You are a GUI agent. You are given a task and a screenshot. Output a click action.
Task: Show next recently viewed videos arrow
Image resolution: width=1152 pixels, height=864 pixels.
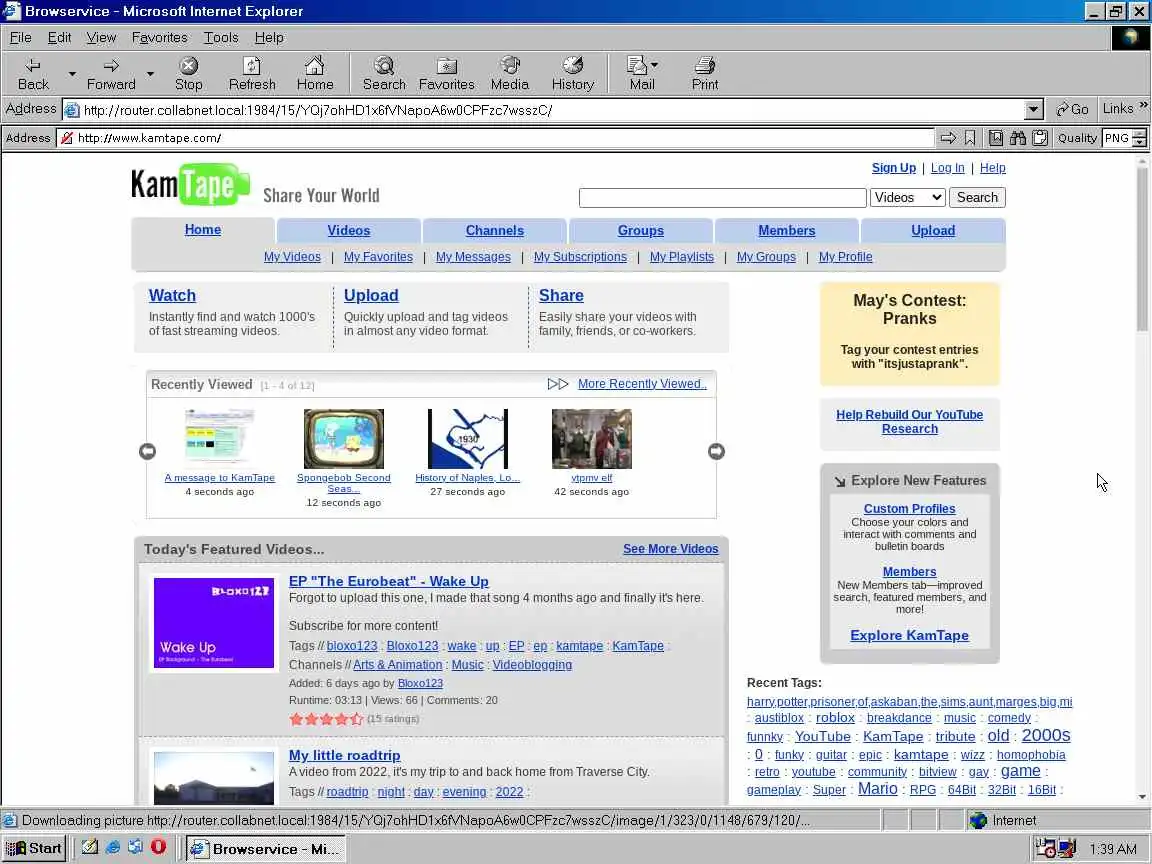point(716,451)
